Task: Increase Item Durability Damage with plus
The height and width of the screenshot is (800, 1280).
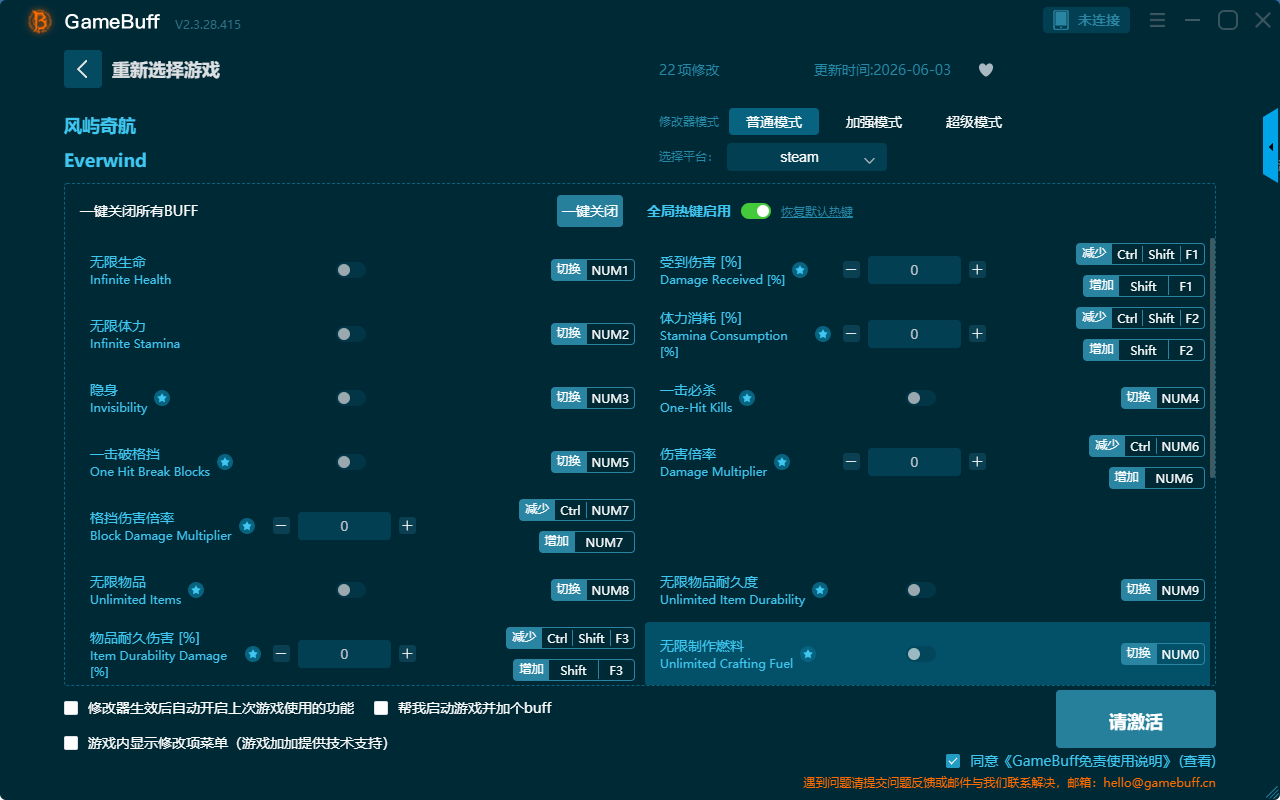Action: point(407,654)
